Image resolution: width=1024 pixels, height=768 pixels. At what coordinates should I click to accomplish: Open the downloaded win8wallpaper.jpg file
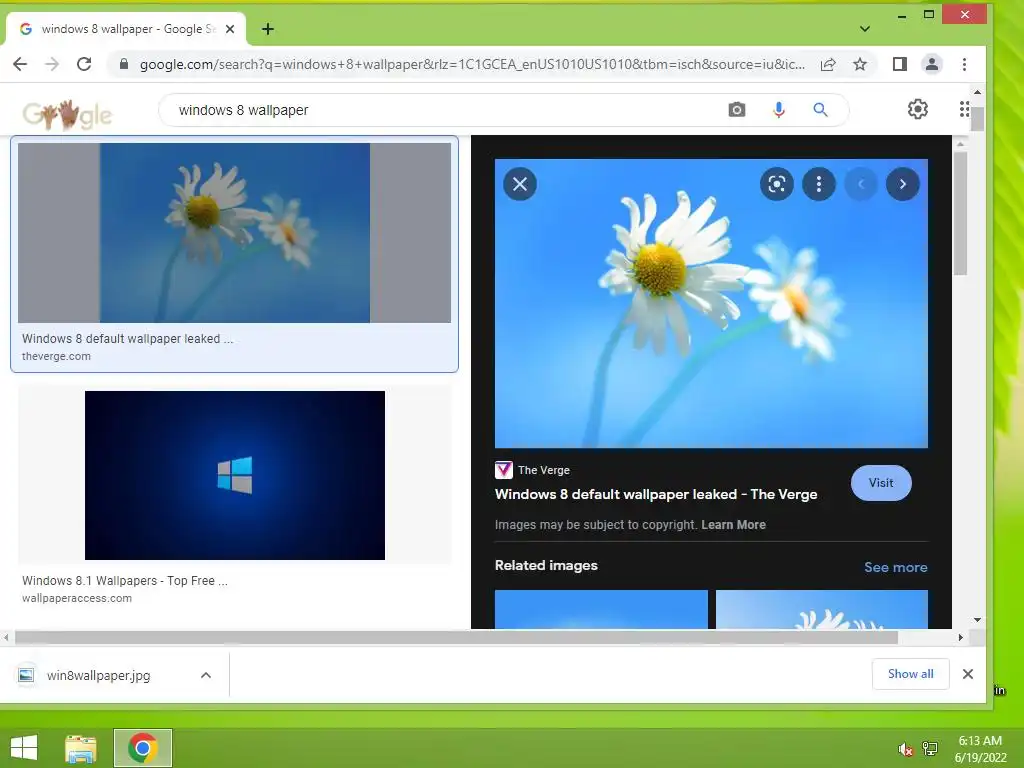[x=98, y=675]
